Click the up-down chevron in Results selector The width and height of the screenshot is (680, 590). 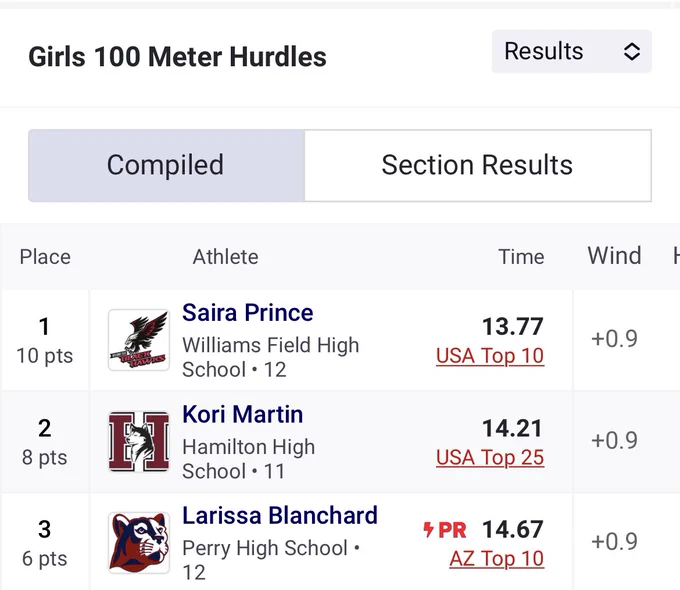tap(632, 52)
